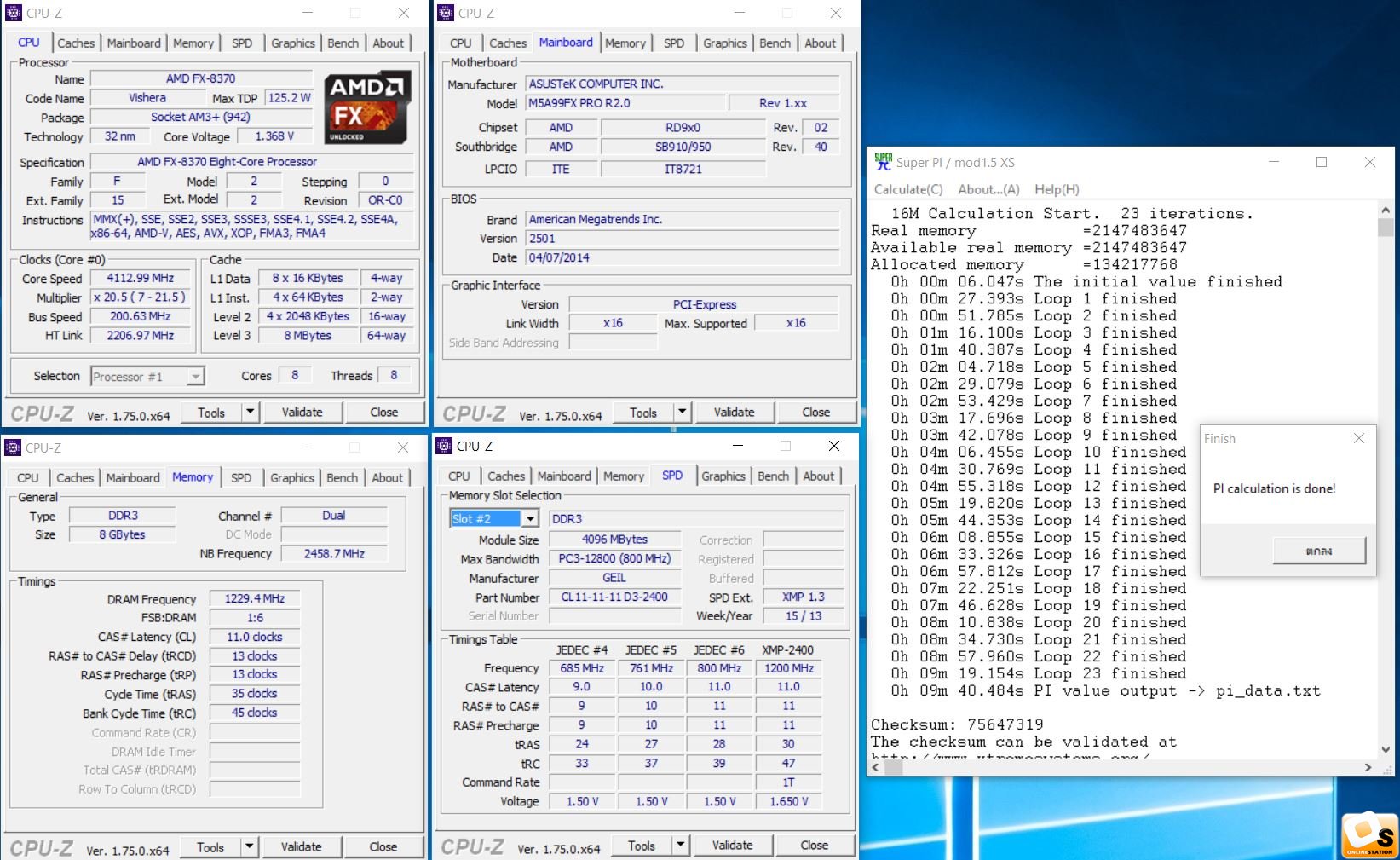Click the BIOS Version value 2501

[682, 239]
